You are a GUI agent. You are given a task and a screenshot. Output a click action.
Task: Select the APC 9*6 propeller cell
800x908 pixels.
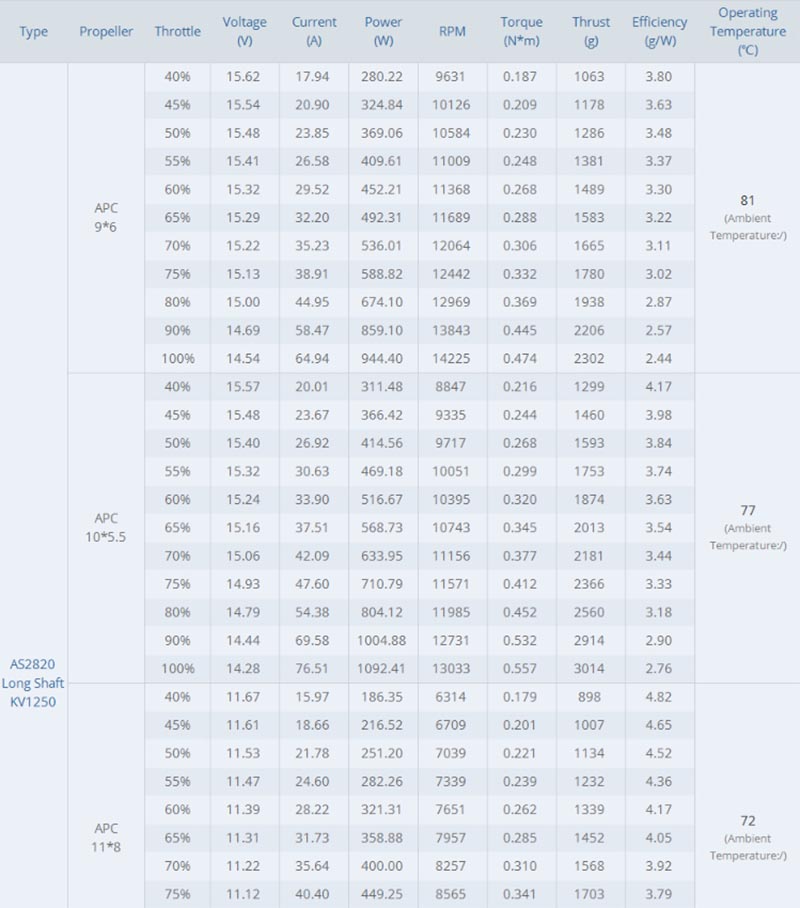106,217
